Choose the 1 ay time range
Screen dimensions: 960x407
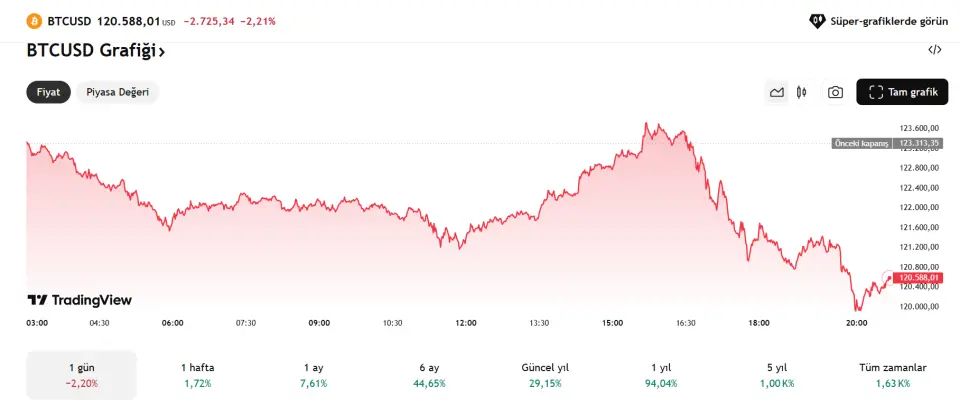313,375
